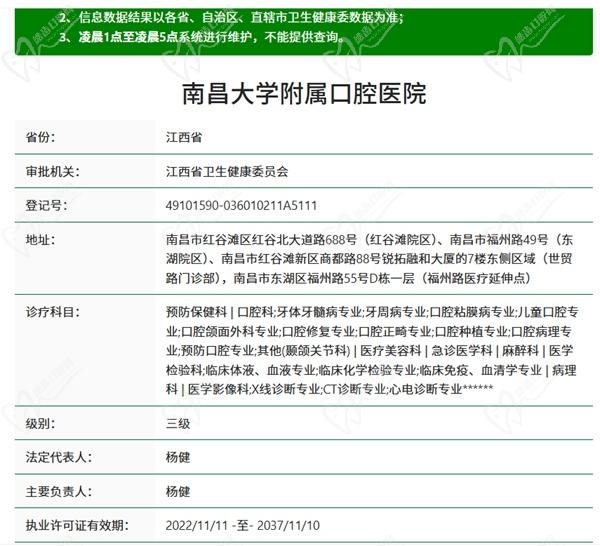Select 杨健 in 法定代表人 row
Screen dimensions: 600x546
[178, 457]
